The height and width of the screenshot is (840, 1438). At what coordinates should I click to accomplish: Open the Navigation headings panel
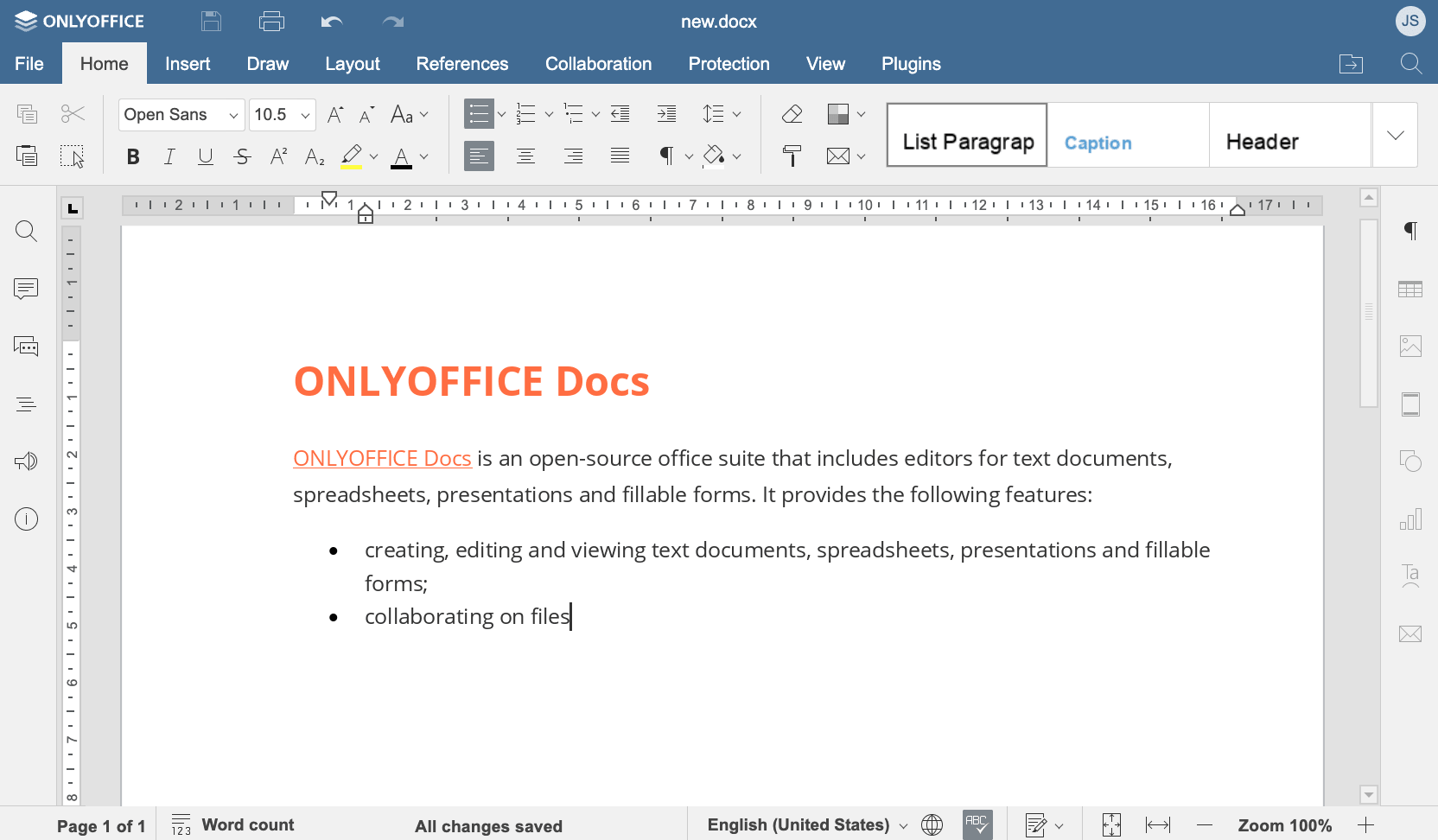pyautogui.click(x=26, y=404)
